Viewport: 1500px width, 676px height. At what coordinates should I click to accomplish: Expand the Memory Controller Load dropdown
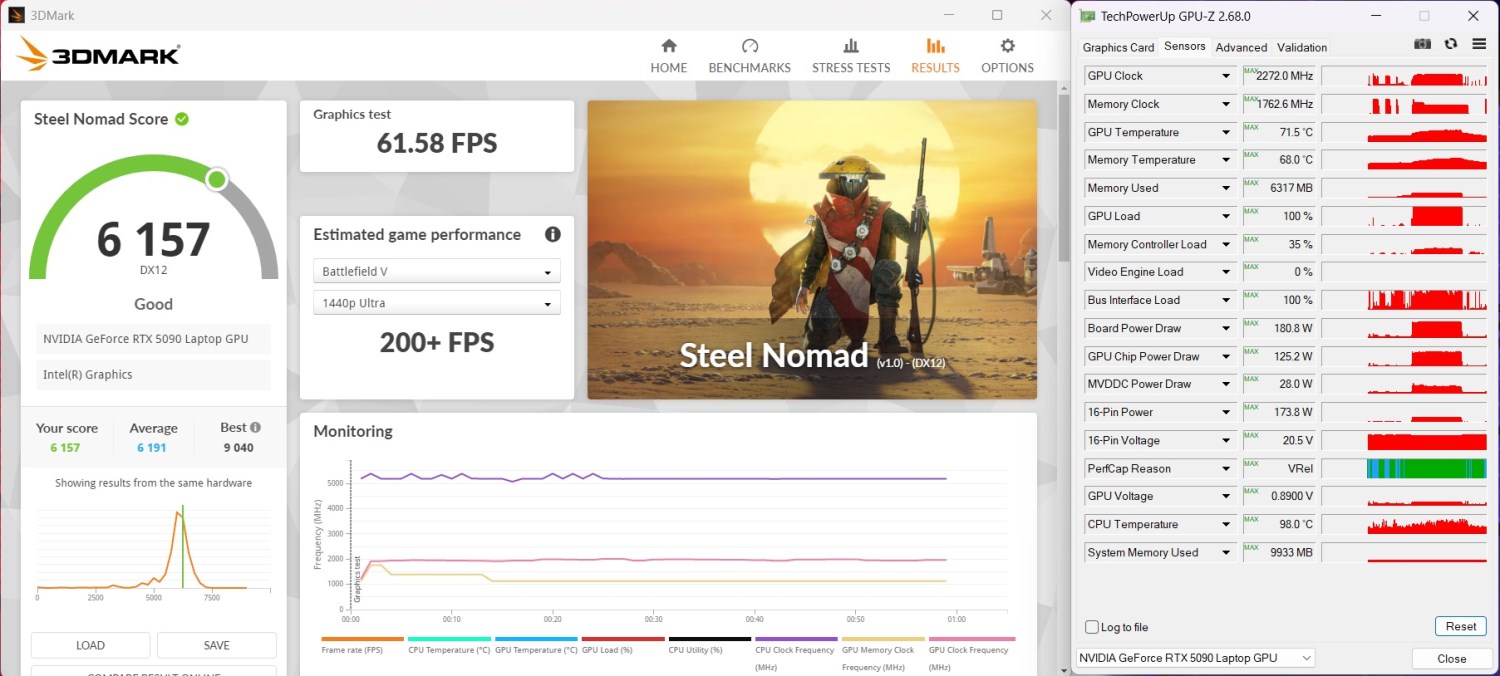point(1226,244)
